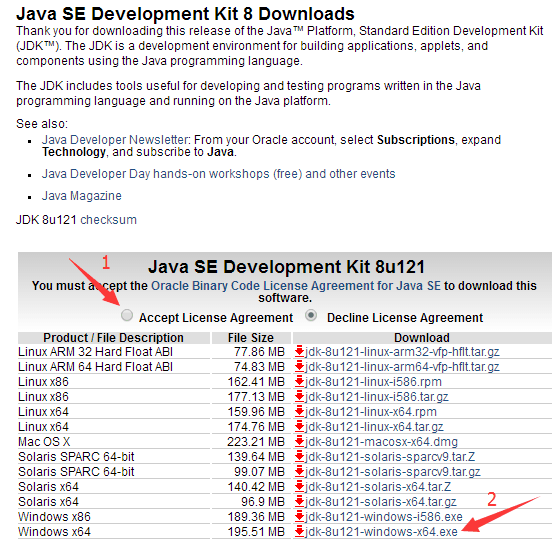Download jdk-8u121-solaris-sparcv9.tar.Z file link
This screenshot has height=549, width=559.
[x=390, y=457]
